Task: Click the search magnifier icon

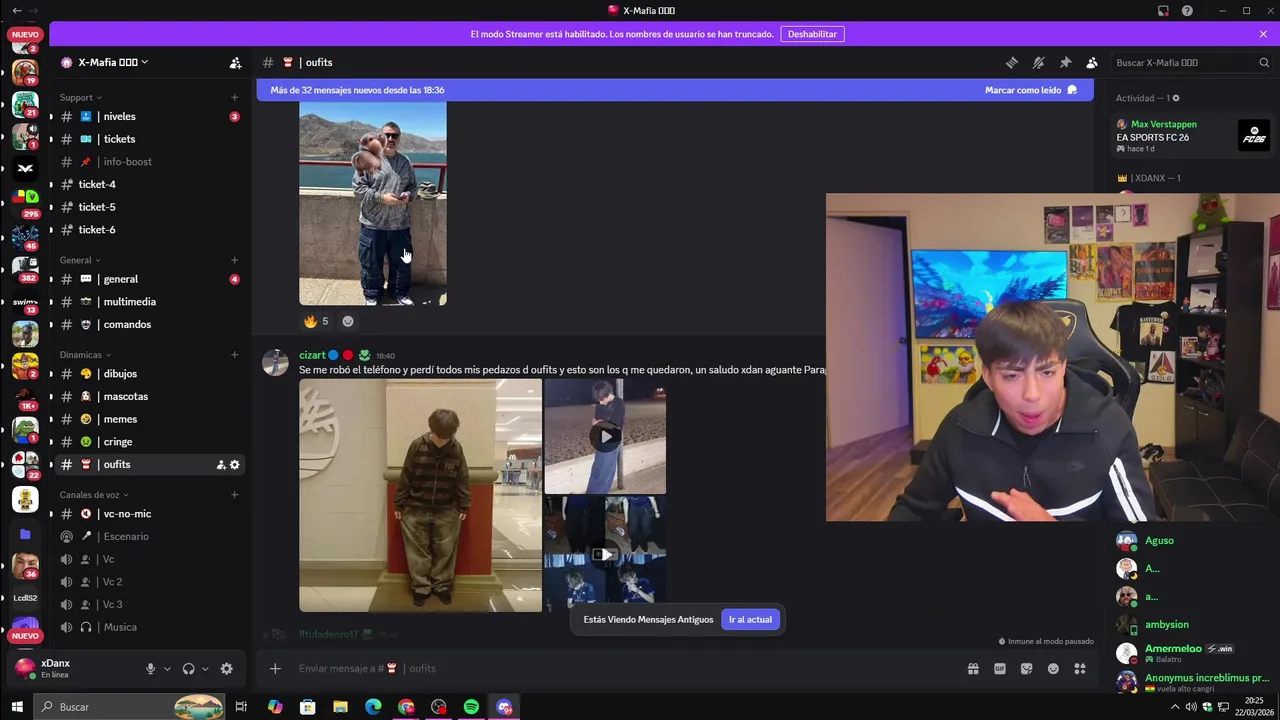Action: coord(1264,62)
